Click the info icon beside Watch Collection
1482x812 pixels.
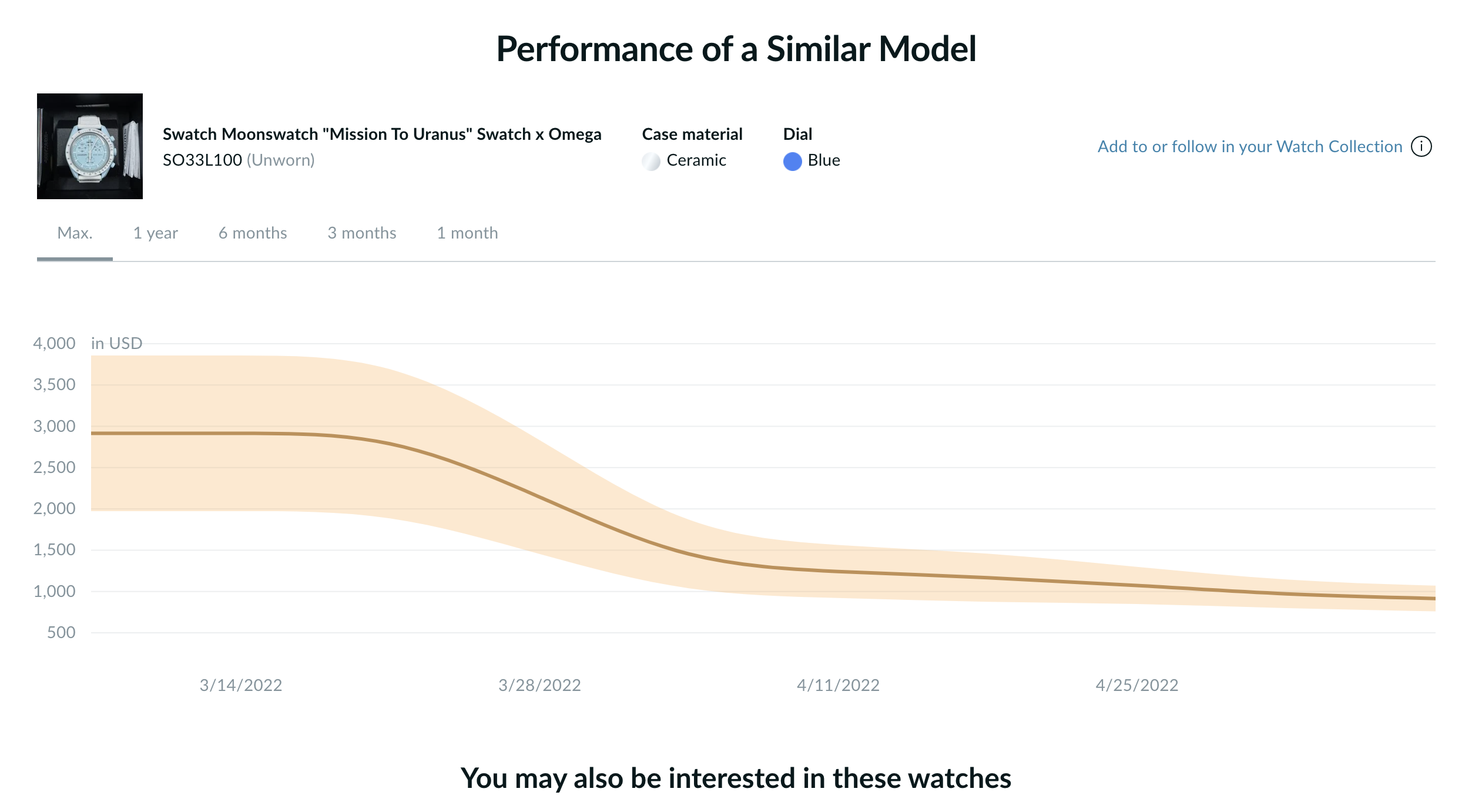pyautogui.click(x=1421, y=146)
